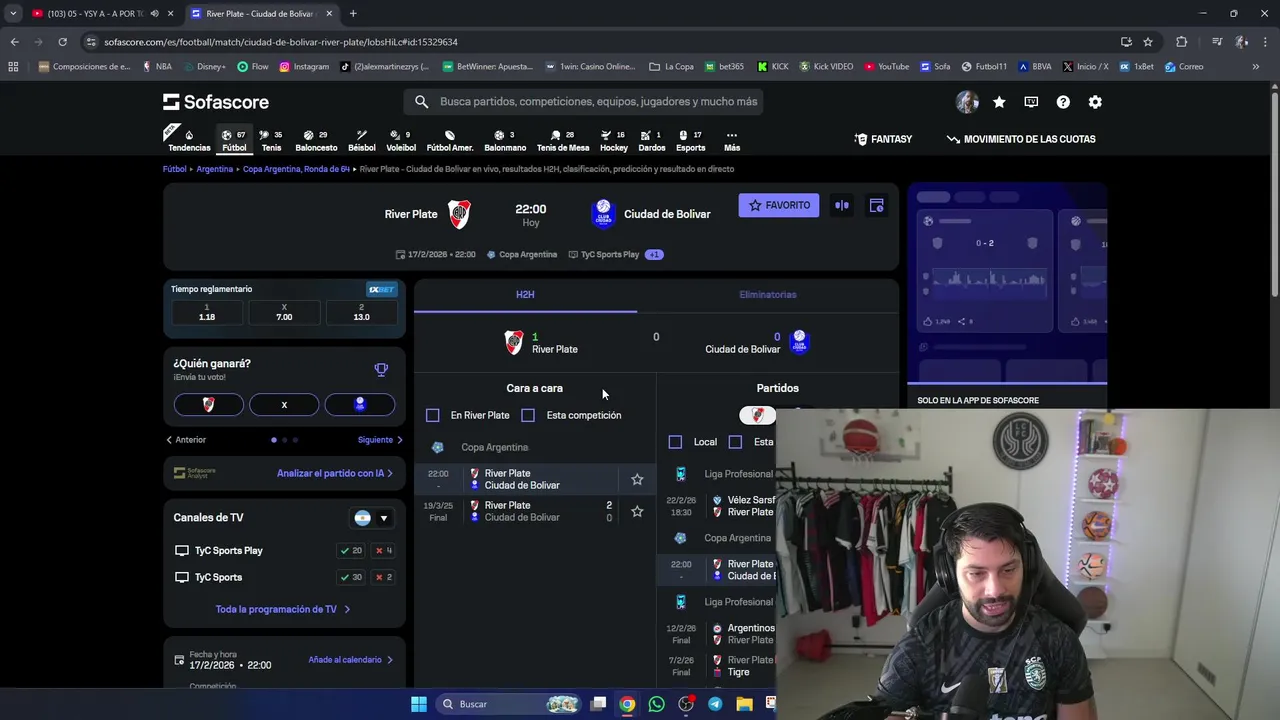Open 'Copa Argentina, Ronda de 64' breadcrumb

pos(296,169)
